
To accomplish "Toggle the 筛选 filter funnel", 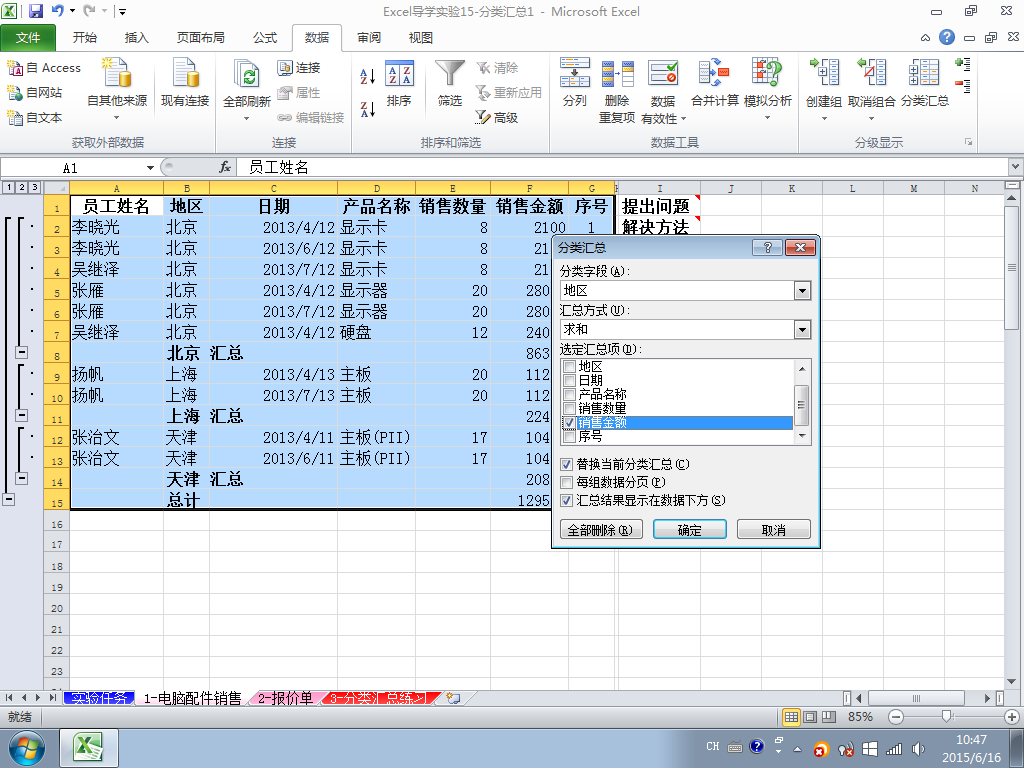I will (450, 83).
